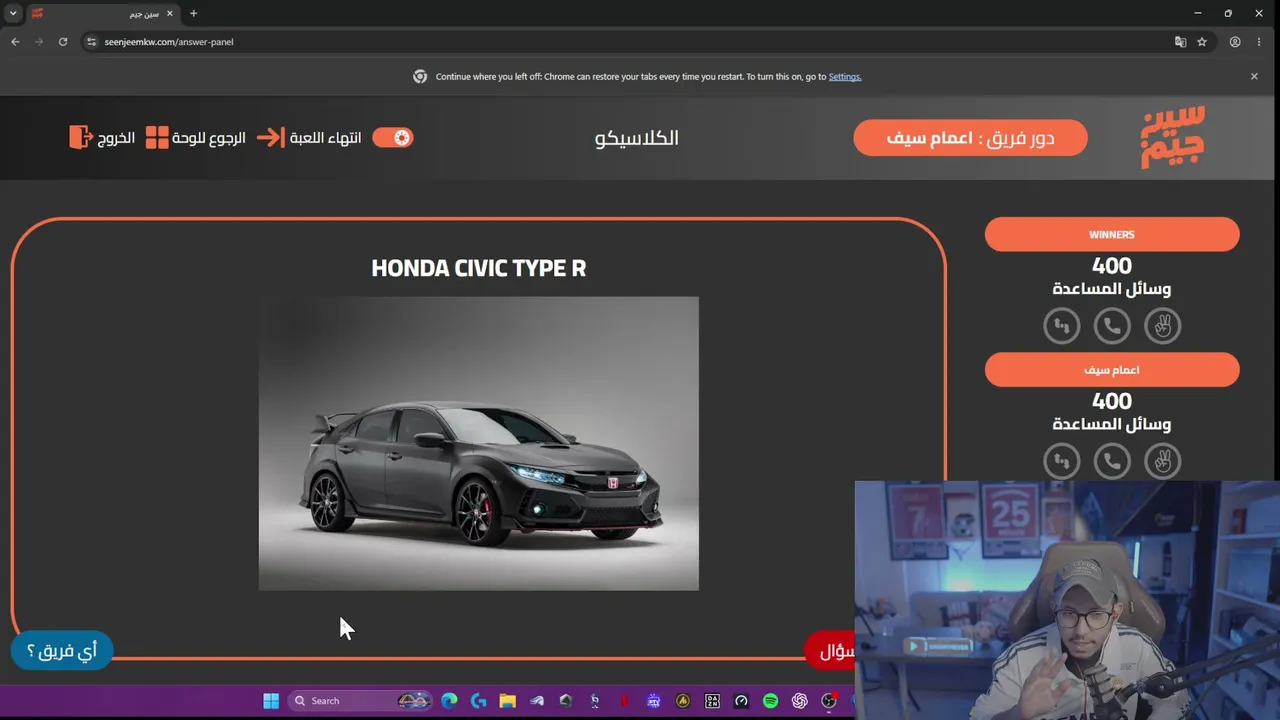1280x720 pixels.
Task: Click the arrow icon beside انتهاء اللعبة
Action: click(271, 137)
